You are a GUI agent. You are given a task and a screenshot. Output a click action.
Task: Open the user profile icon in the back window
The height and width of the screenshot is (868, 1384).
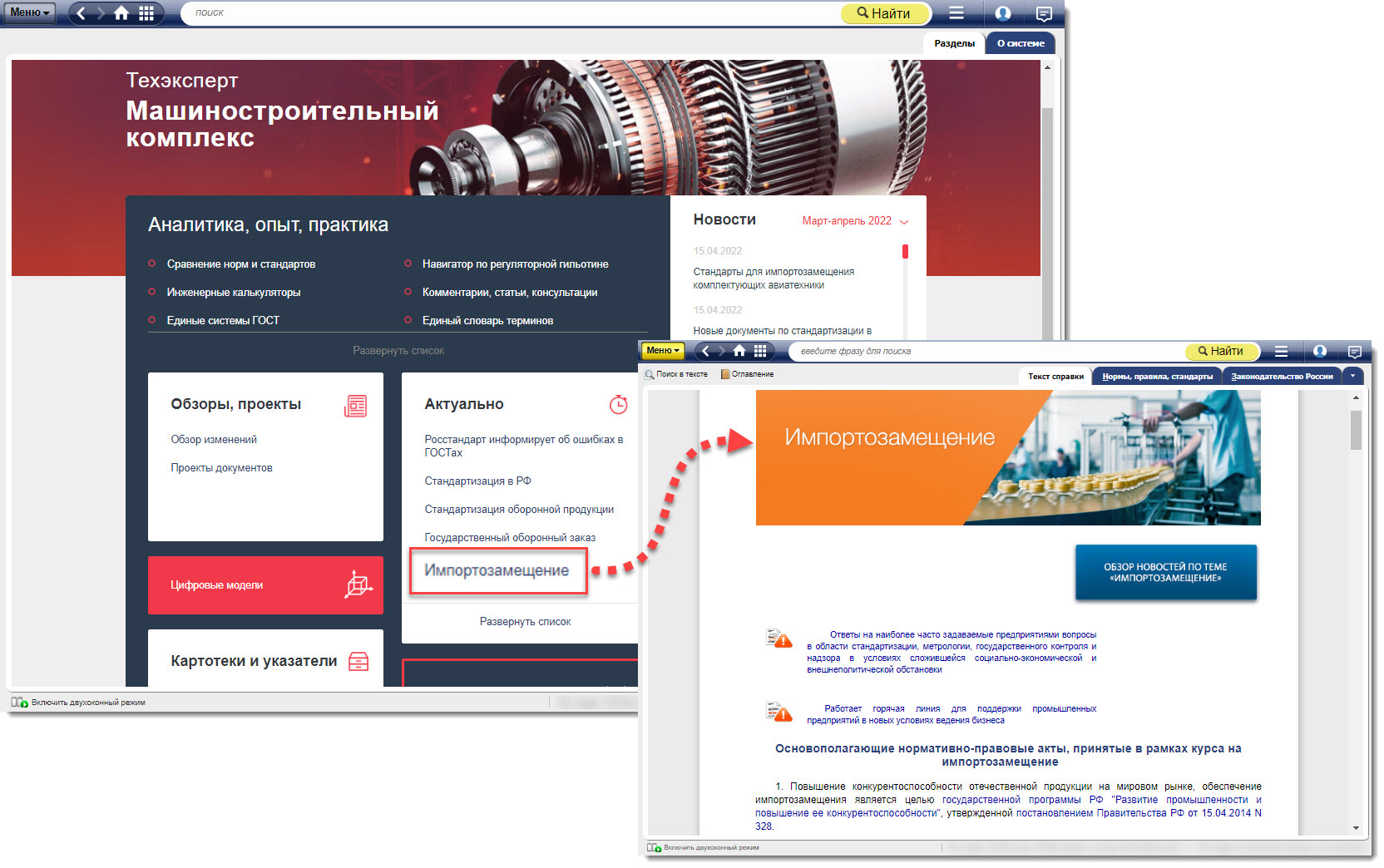1003,13
